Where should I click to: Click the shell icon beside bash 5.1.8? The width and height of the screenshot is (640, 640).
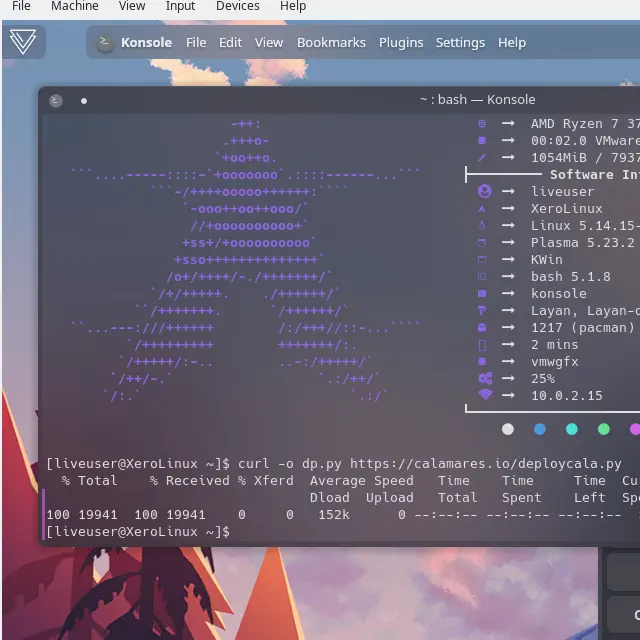[482, 276]
